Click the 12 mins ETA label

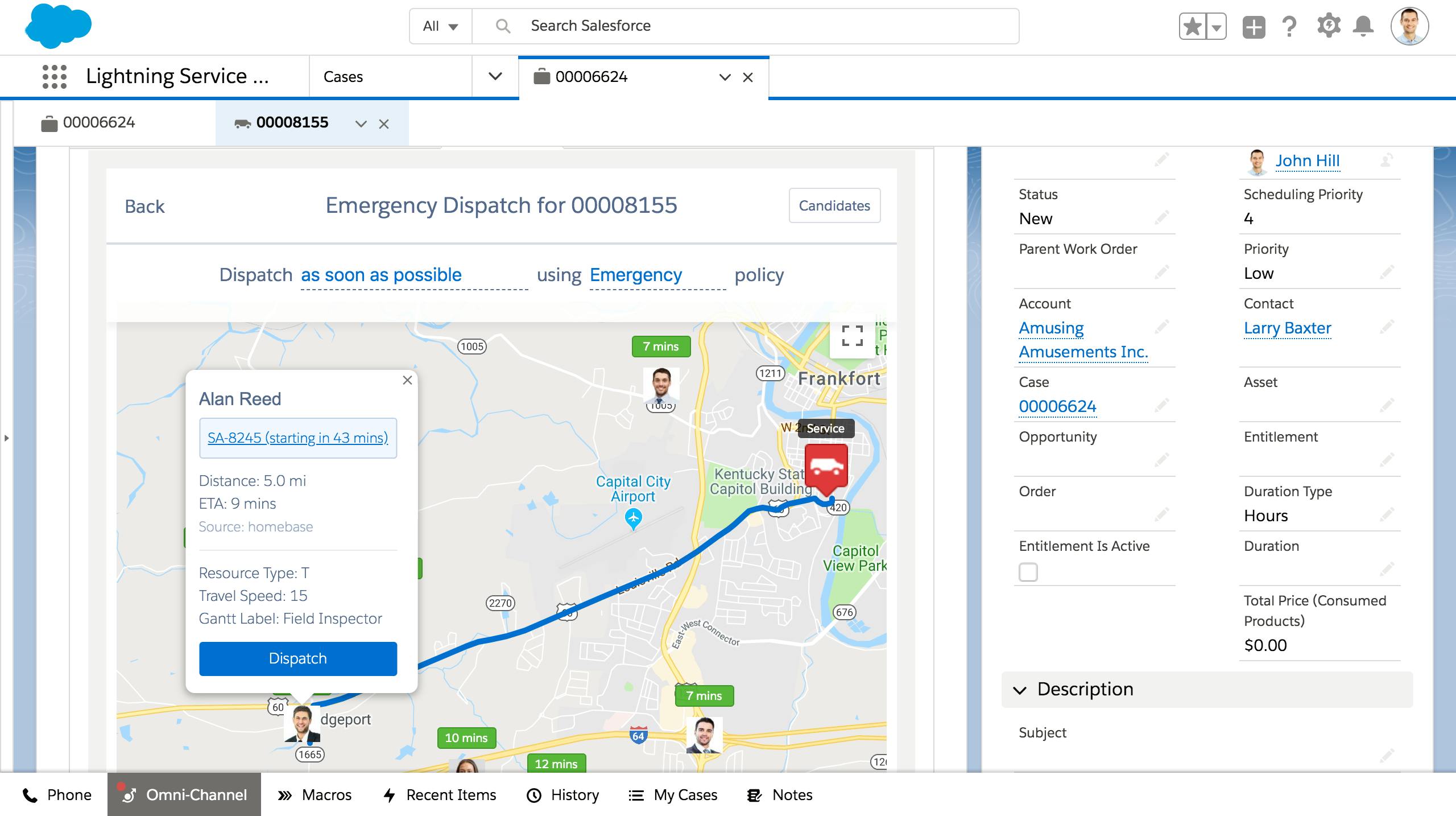(556, 764)
